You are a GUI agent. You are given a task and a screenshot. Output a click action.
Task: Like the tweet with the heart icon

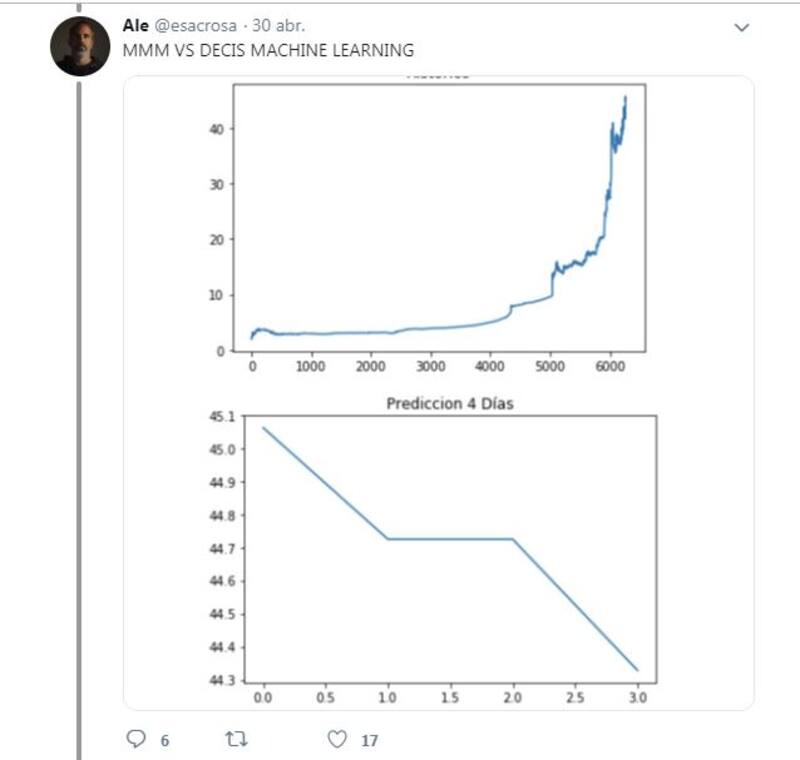click(338, 740)
